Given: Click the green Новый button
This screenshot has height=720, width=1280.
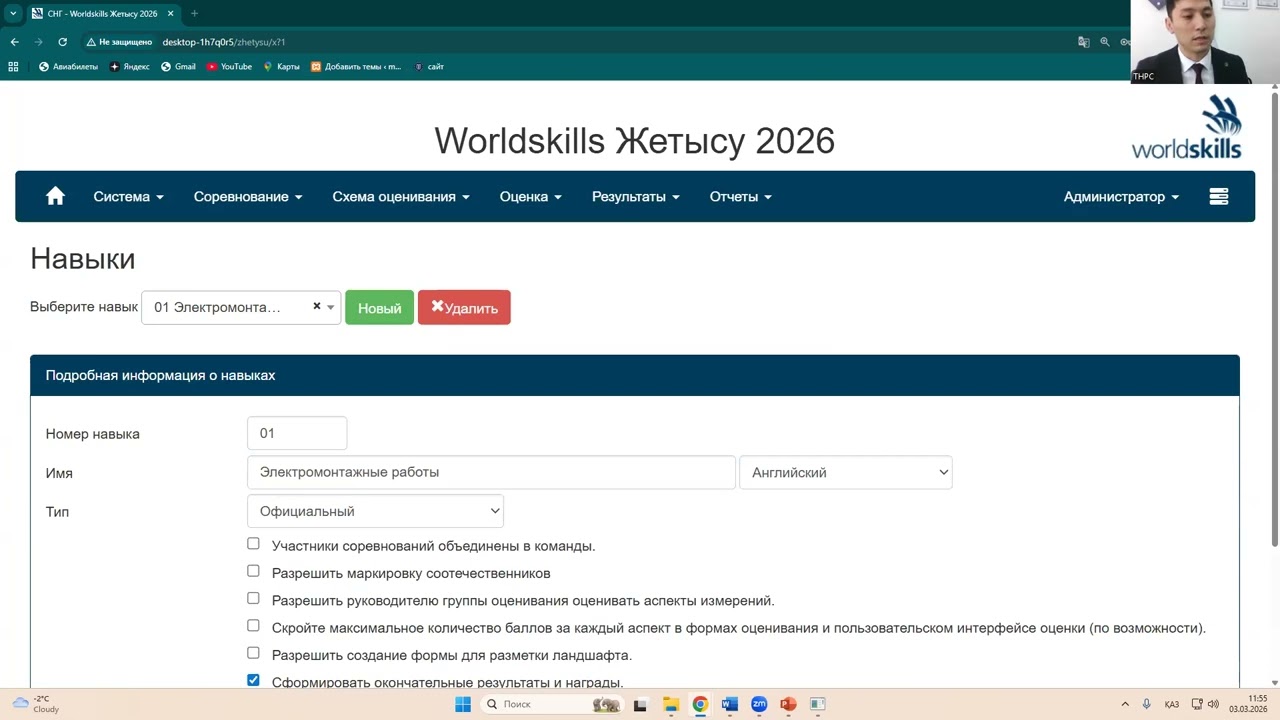Looking at the screenshot, I should (379, 308).
